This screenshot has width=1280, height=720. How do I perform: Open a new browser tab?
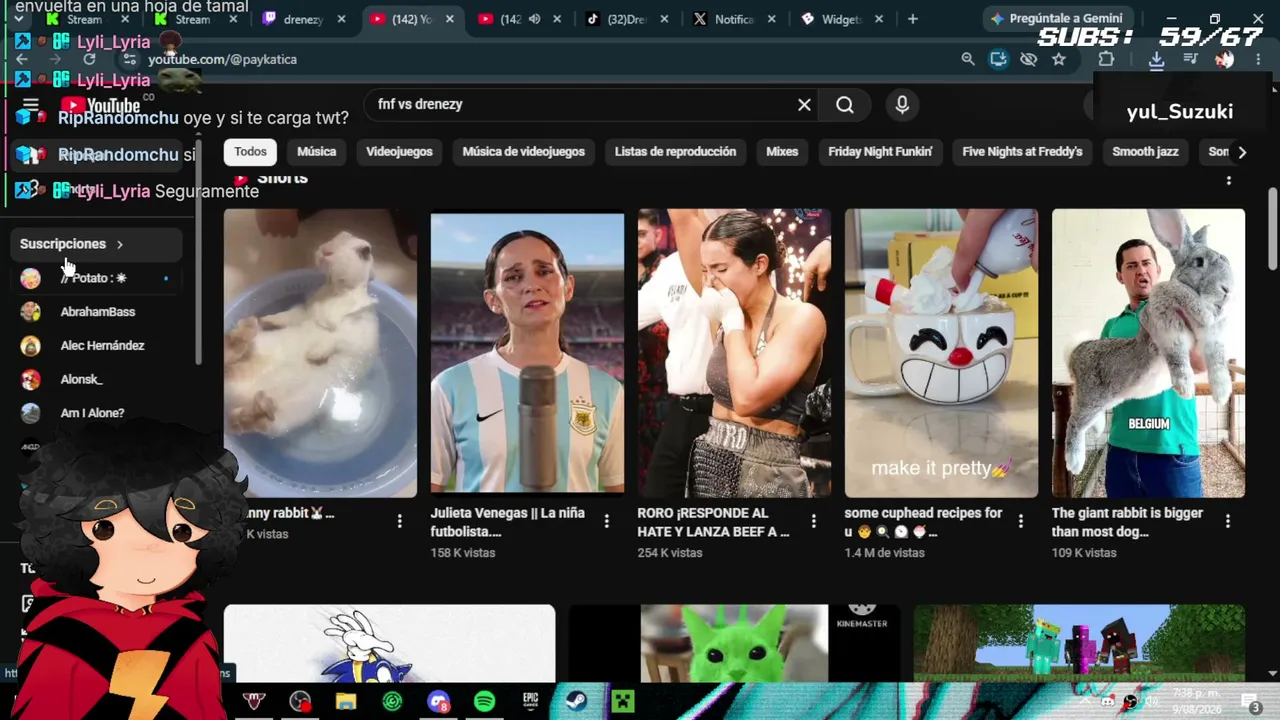[912, 19]
